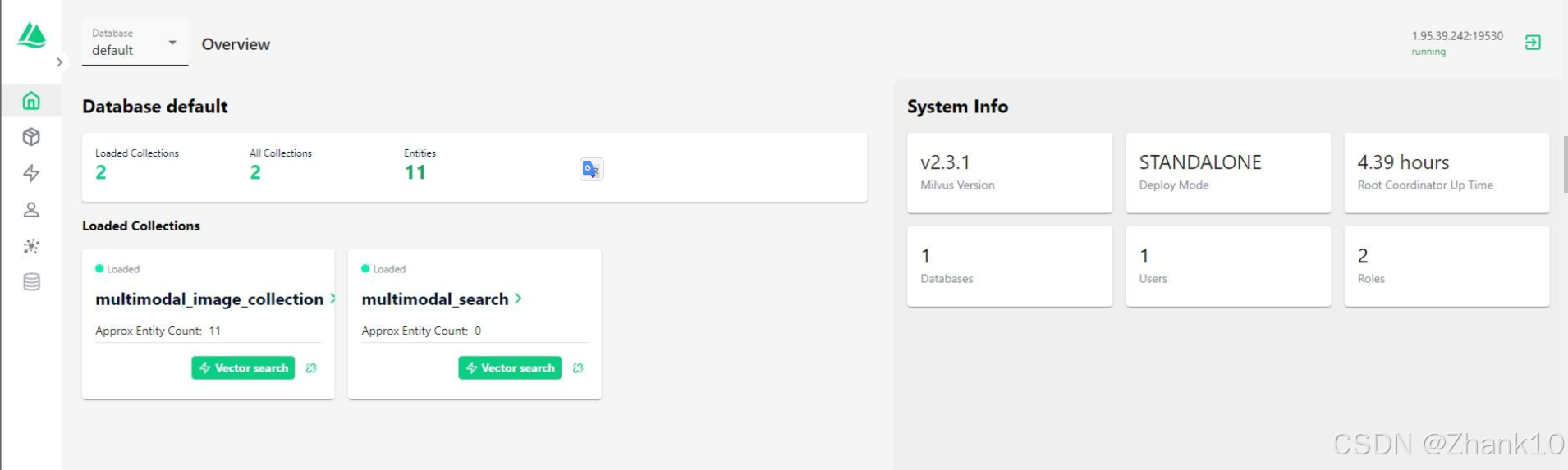Click the 1 Databases card

pyautogui.click(x=1010, y=267)
